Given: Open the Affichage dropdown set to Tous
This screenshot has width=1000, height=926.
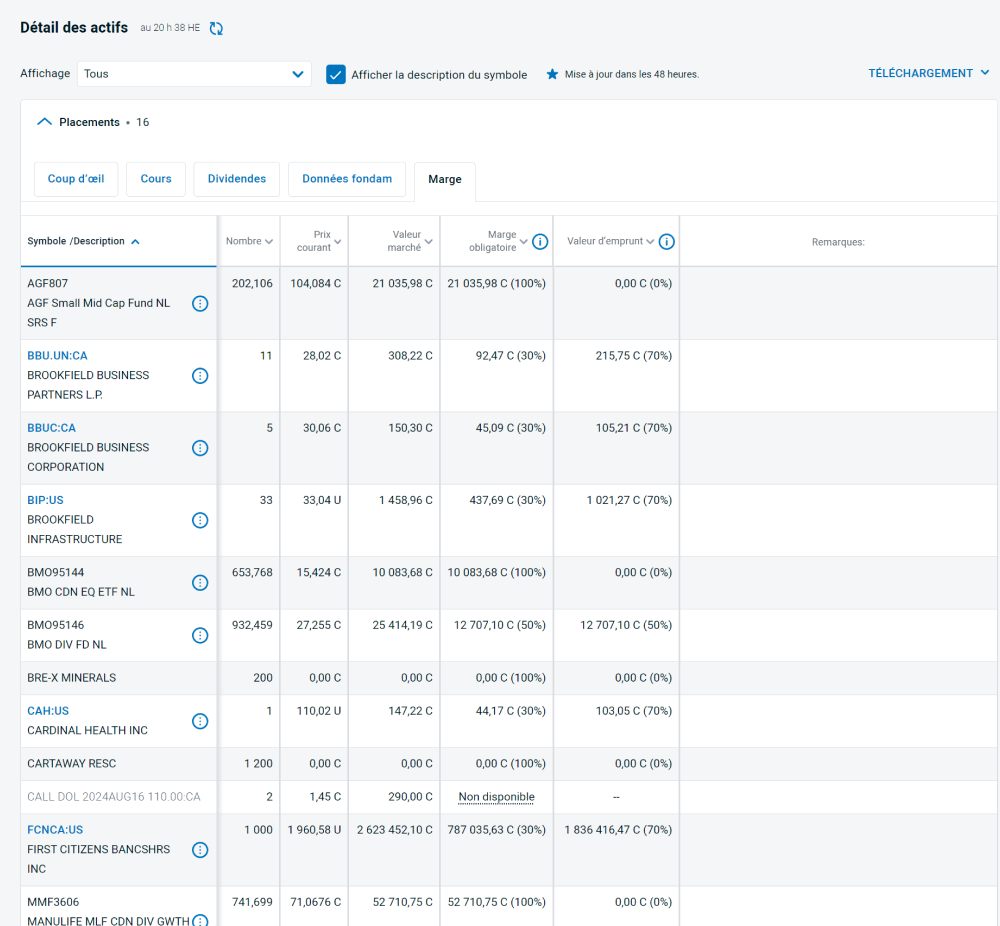Looking at the screenshot, I should 194,74.
